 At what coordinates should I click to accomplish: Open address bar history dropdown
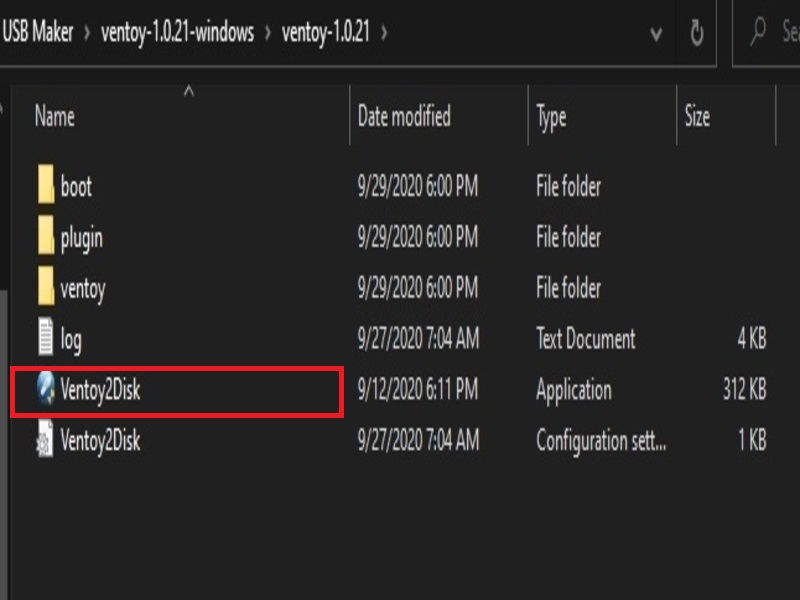pyautogui.click(x=656, y=33)
